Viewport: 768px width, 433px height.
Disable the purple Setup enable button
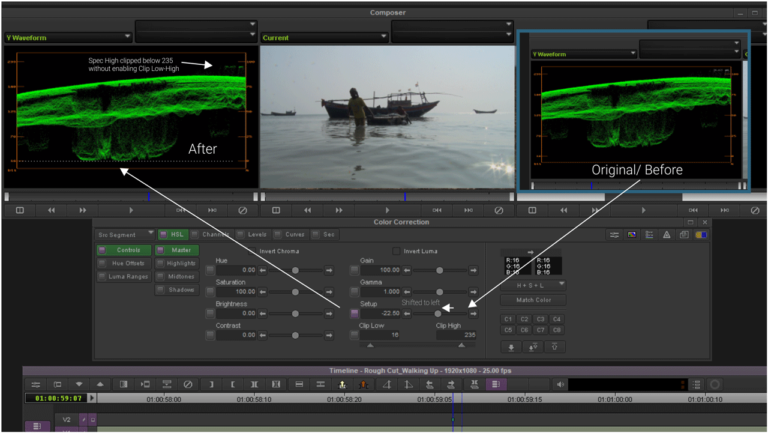pos(355,313)
